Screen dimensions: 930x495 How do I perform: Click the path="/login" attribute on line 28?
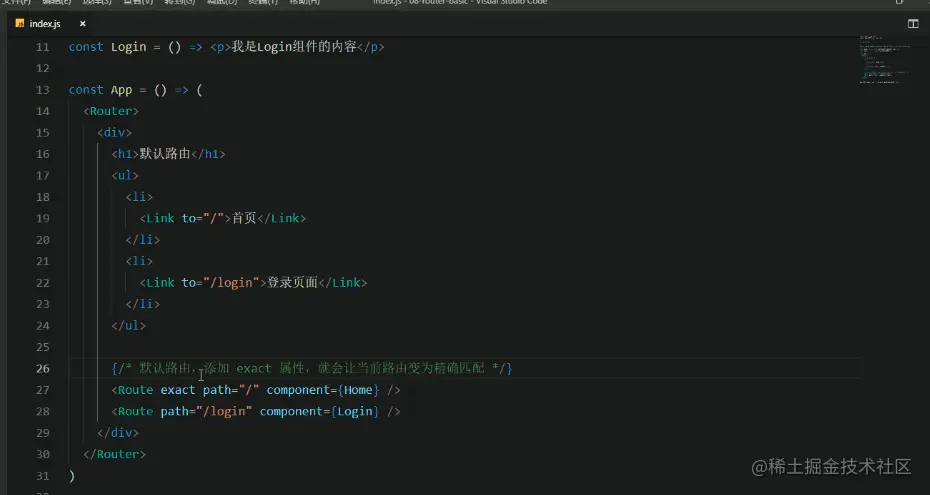pyautogui.click(x=206, y=411)
